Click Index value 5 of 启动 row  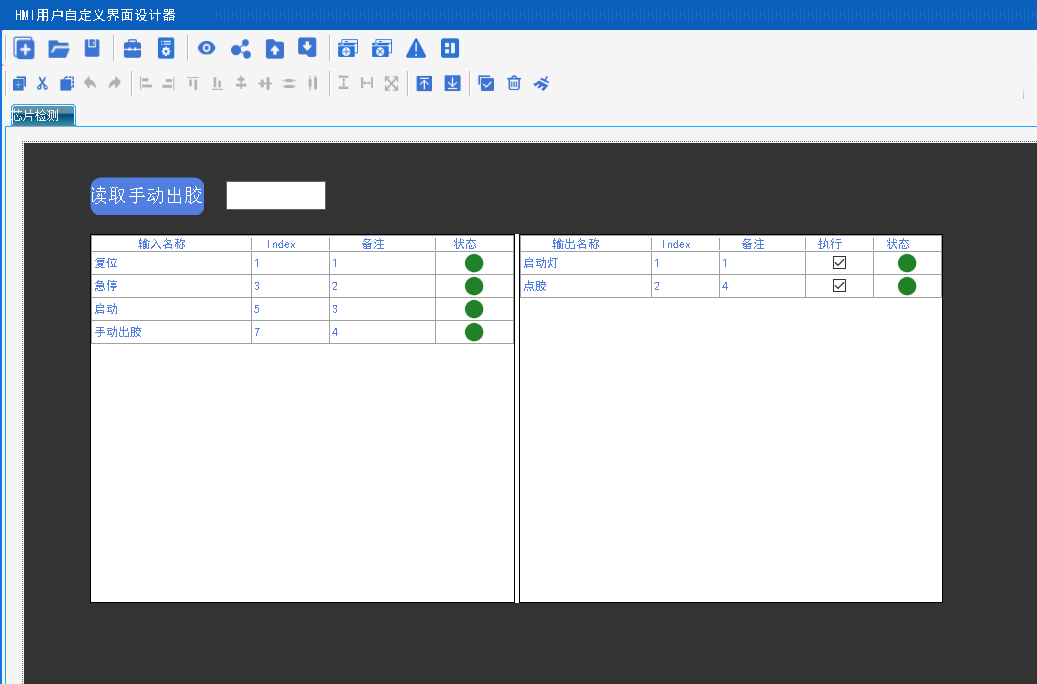coord(257,309)
